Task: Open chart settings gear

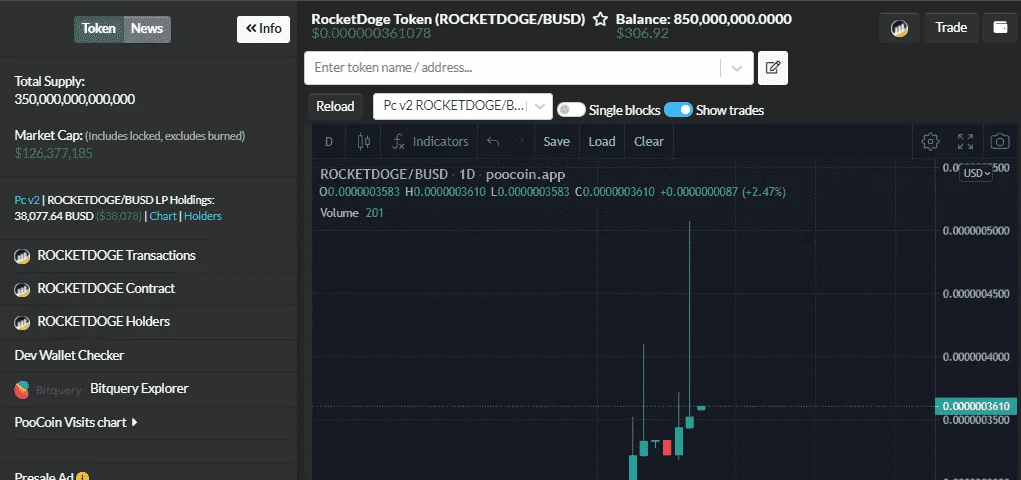Action: 930,141
